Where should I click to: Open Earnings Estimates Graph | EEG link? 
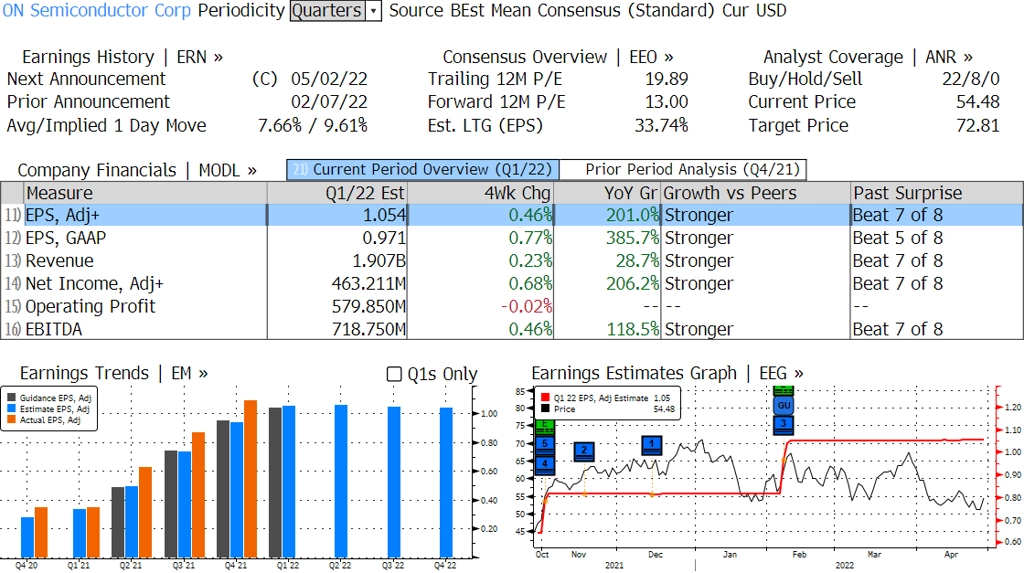click(667, 374)
